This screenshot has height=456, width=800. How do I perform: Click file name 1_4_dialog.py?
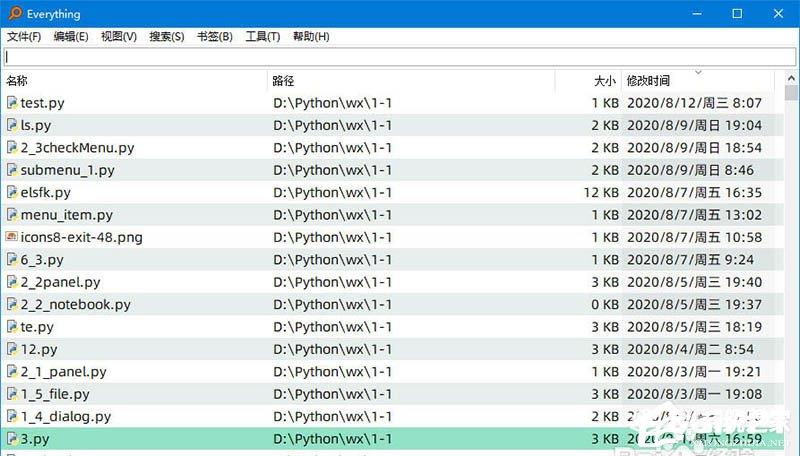[66, 417]
